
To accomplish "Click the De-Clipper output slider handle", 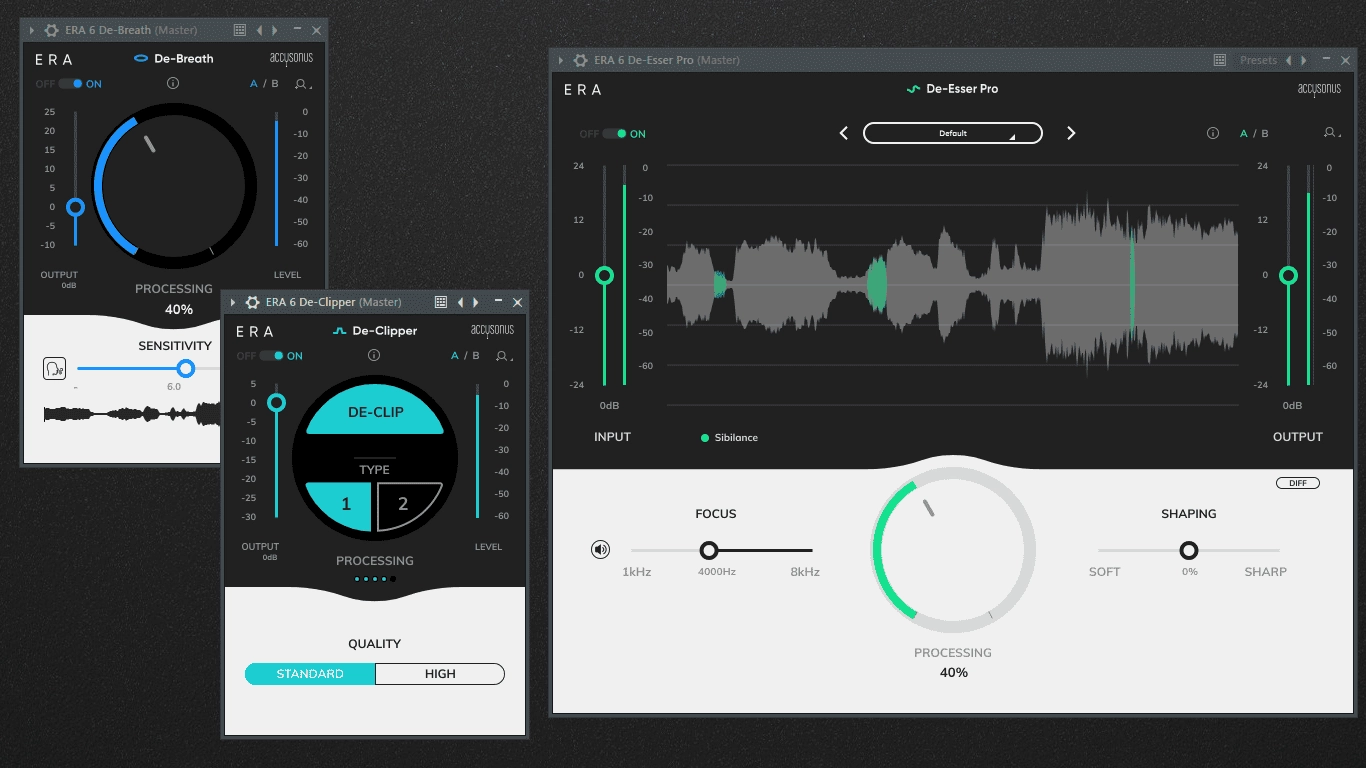I will pyautogui.click(x=276, y=402).
